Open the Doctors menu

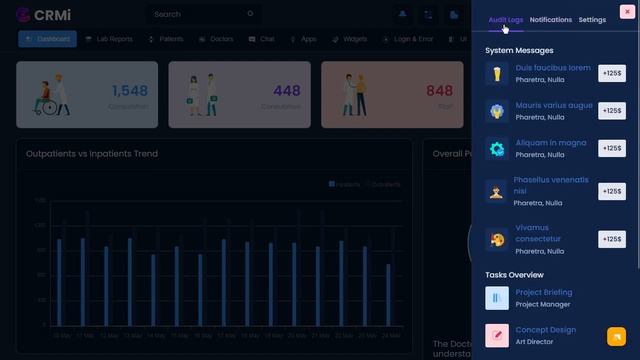[x=216, y=39]
